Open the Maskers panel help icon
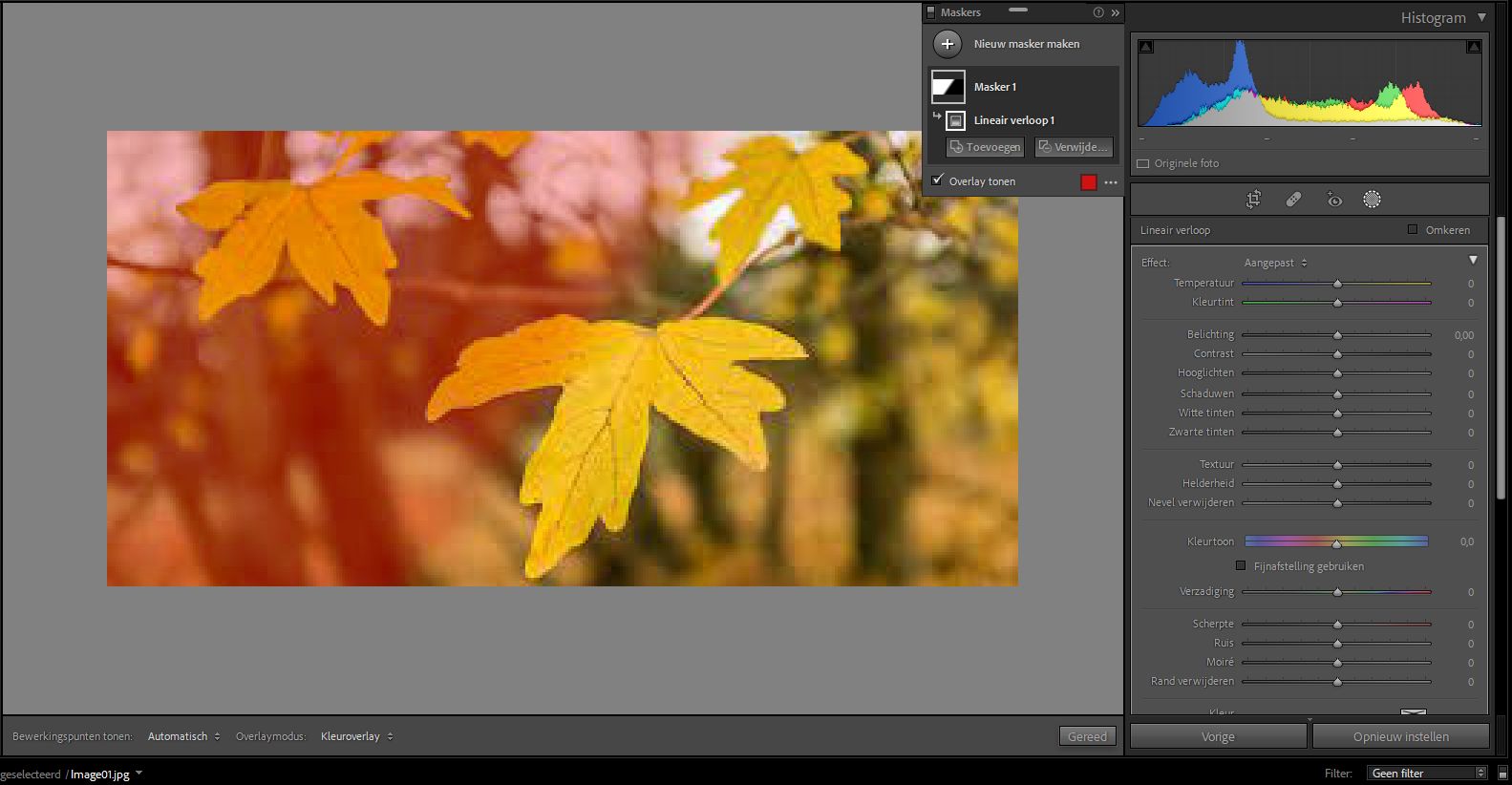The image size is (1512, 785). tap(1098, 12)
